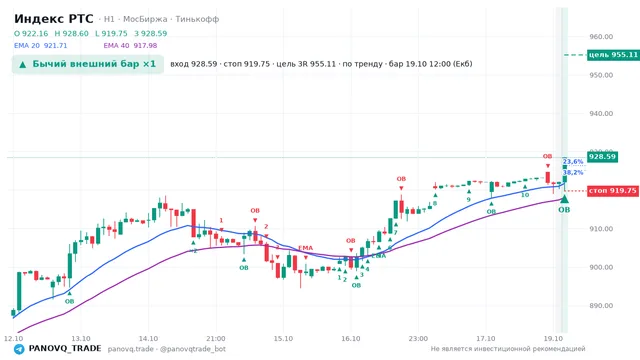Click the green marker numbered 9
640x360 pixels.
tap(469, 200)
